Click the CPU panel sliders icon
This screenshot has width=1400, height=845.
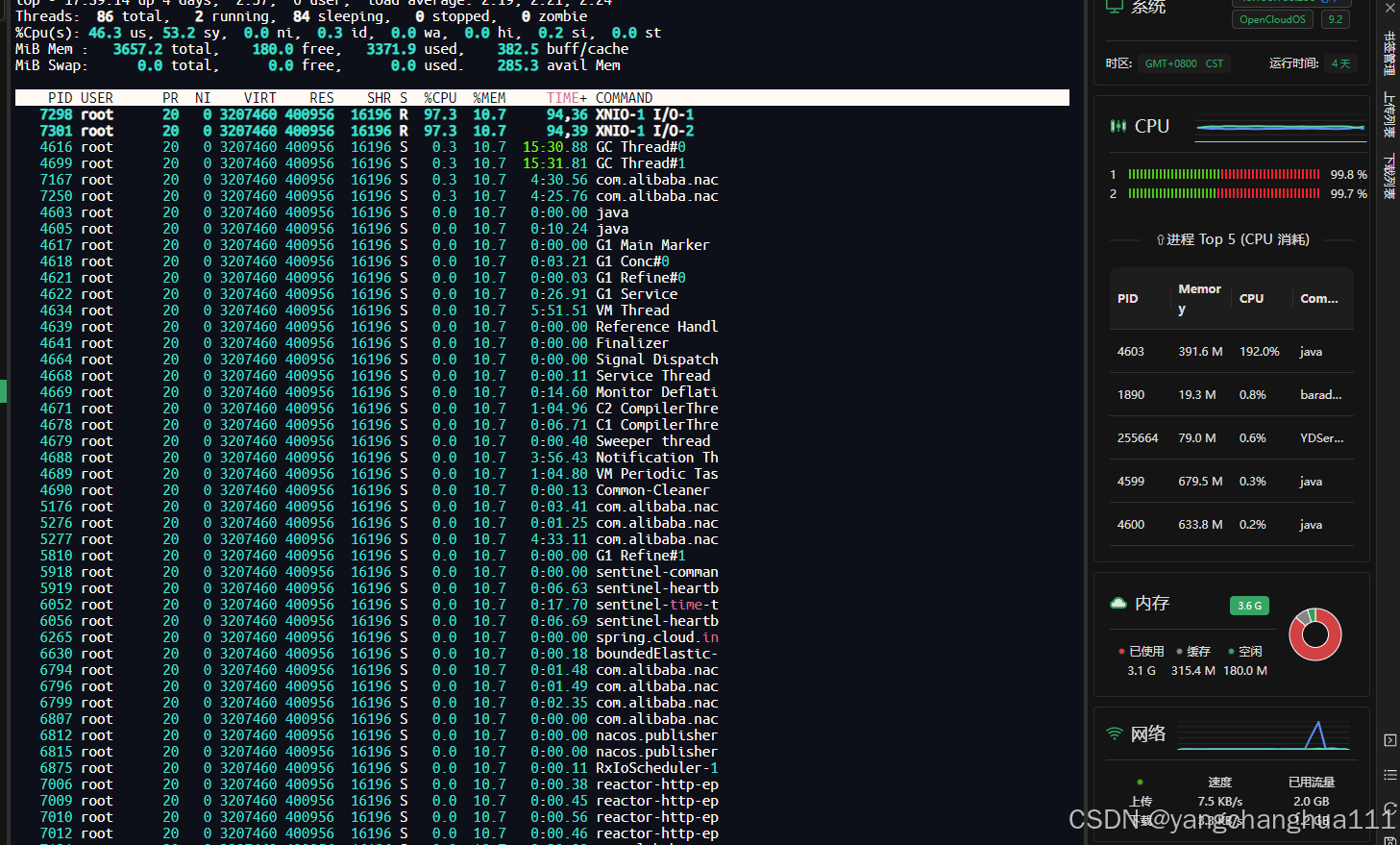point(1118,125)
